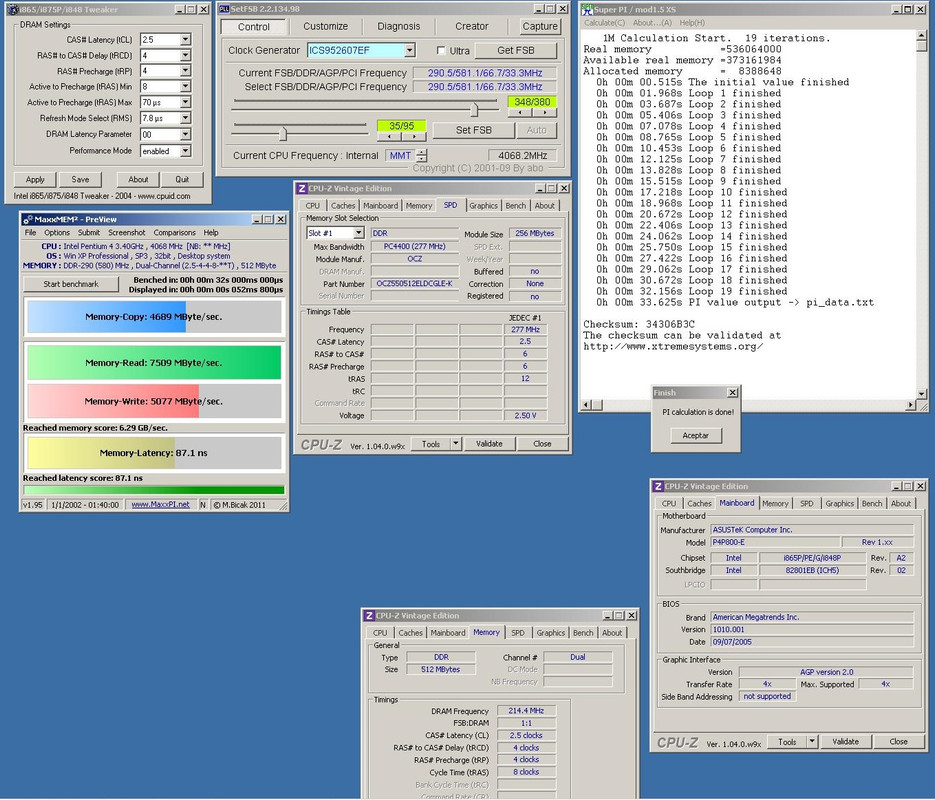The image size is (935, 800).
Task: Switch to Caches tab in SPD CPU-Z window
Action: pyautogui.click(x=343, y=206)
